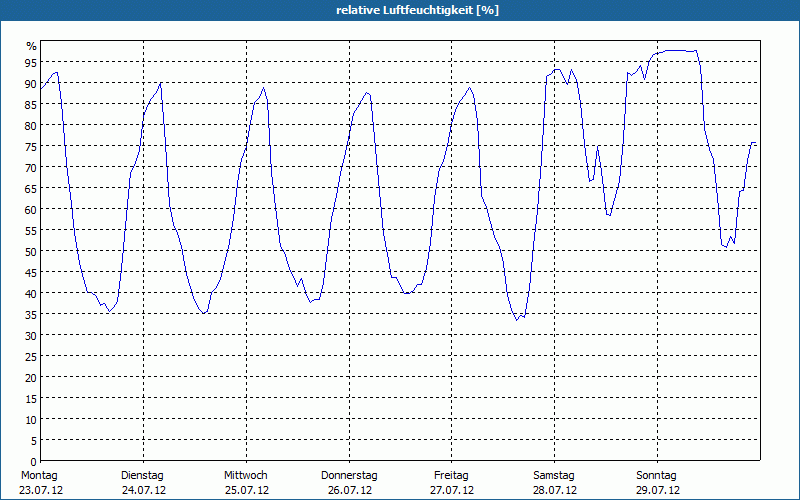Click the '%' unit label on y-axis
Screen dimensions: 800x500
[x=32, y=46]
